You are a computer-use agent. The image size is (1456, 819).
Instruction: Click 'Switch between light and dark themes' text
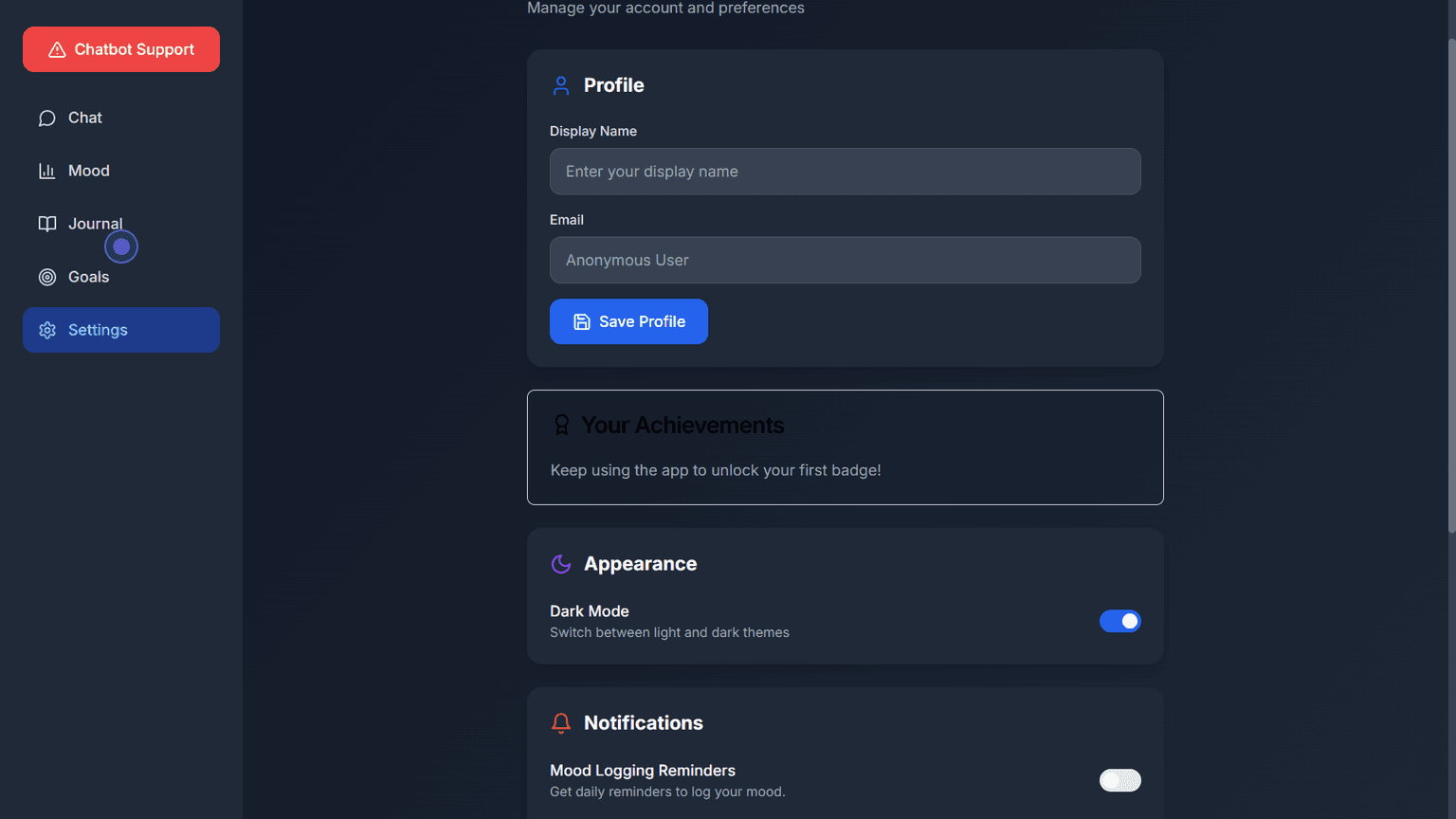click(x=669, y=632)
